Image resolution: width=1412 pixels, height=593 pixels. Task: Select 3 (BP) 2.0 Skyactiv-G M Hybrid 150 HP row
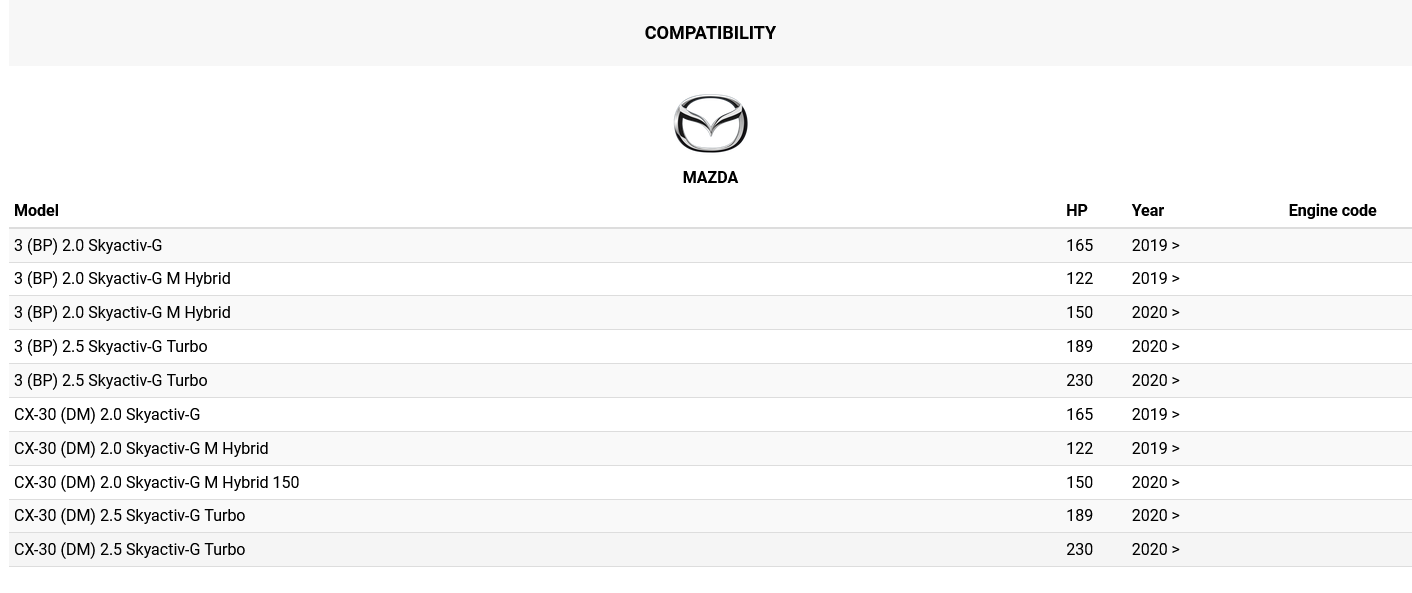710,313
